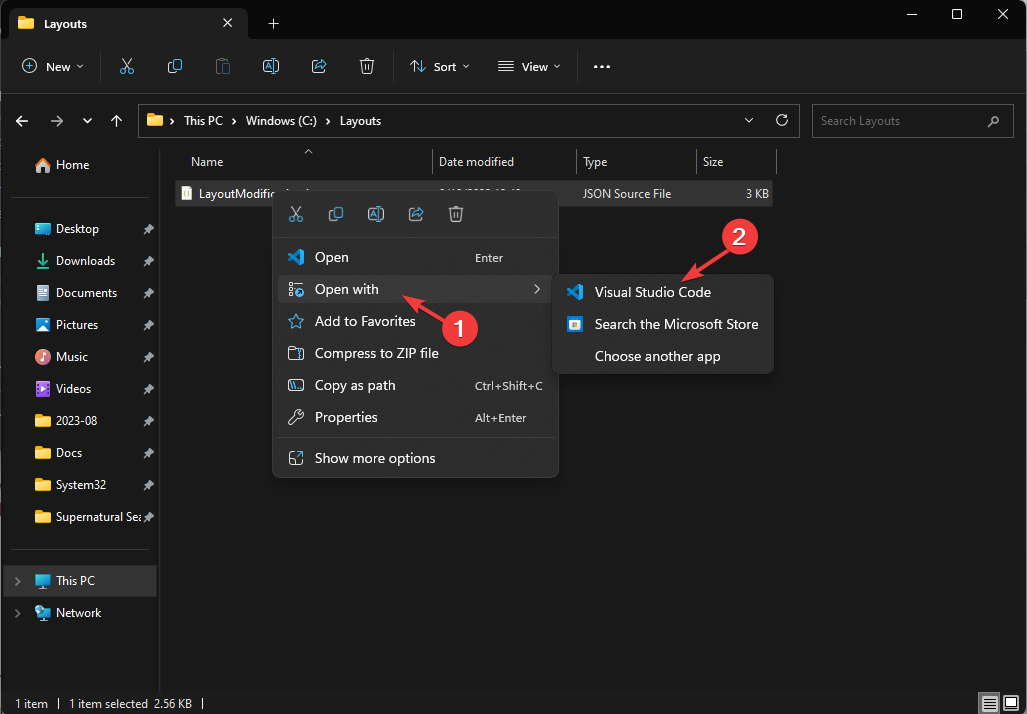Click the Share icon in the context menu
The height and width of the screenshot is (714, 1027).
[416, 214]
